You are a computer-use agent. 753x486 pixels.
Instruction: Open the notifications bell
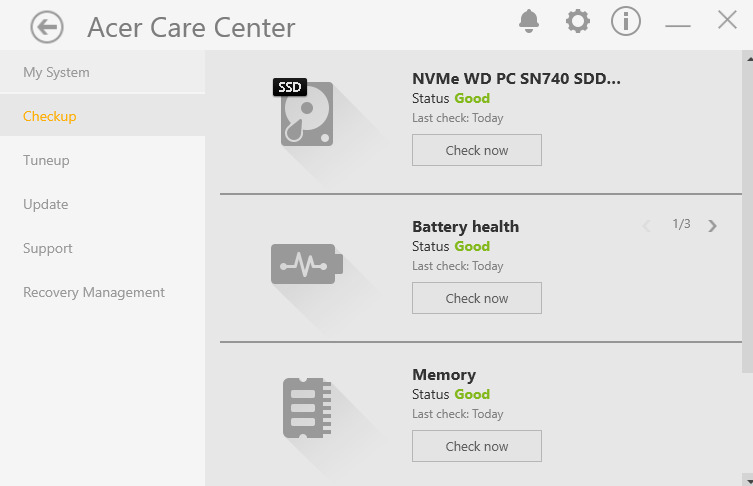(529, 21)
